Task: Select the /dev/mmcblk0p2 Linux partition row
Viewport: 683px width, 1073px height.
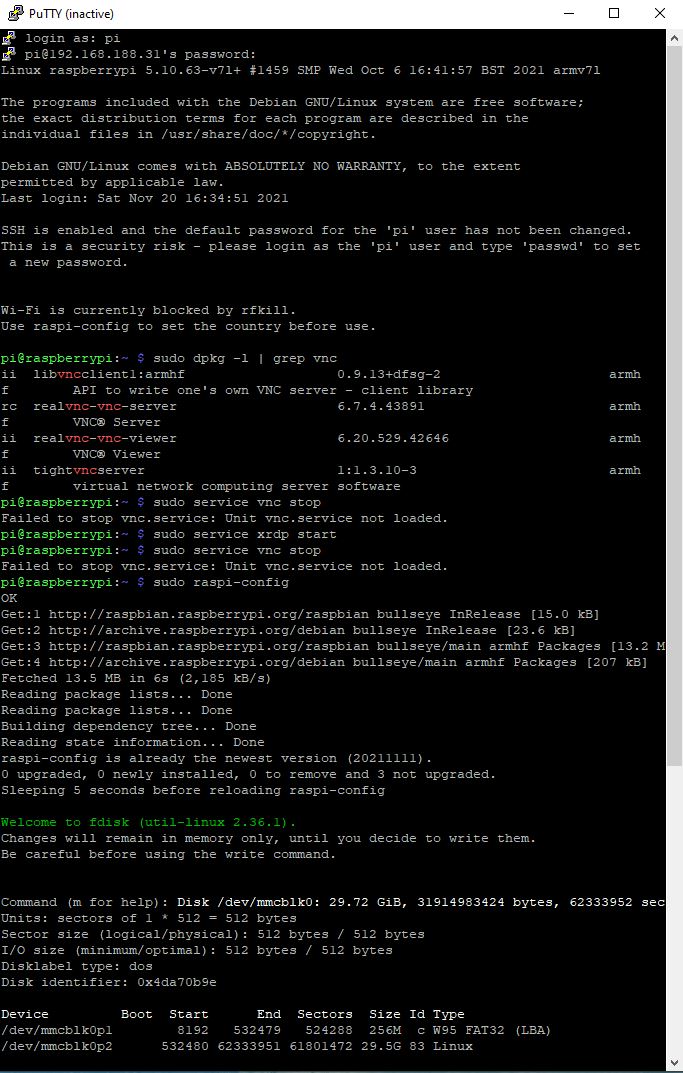Action: 237,1046
